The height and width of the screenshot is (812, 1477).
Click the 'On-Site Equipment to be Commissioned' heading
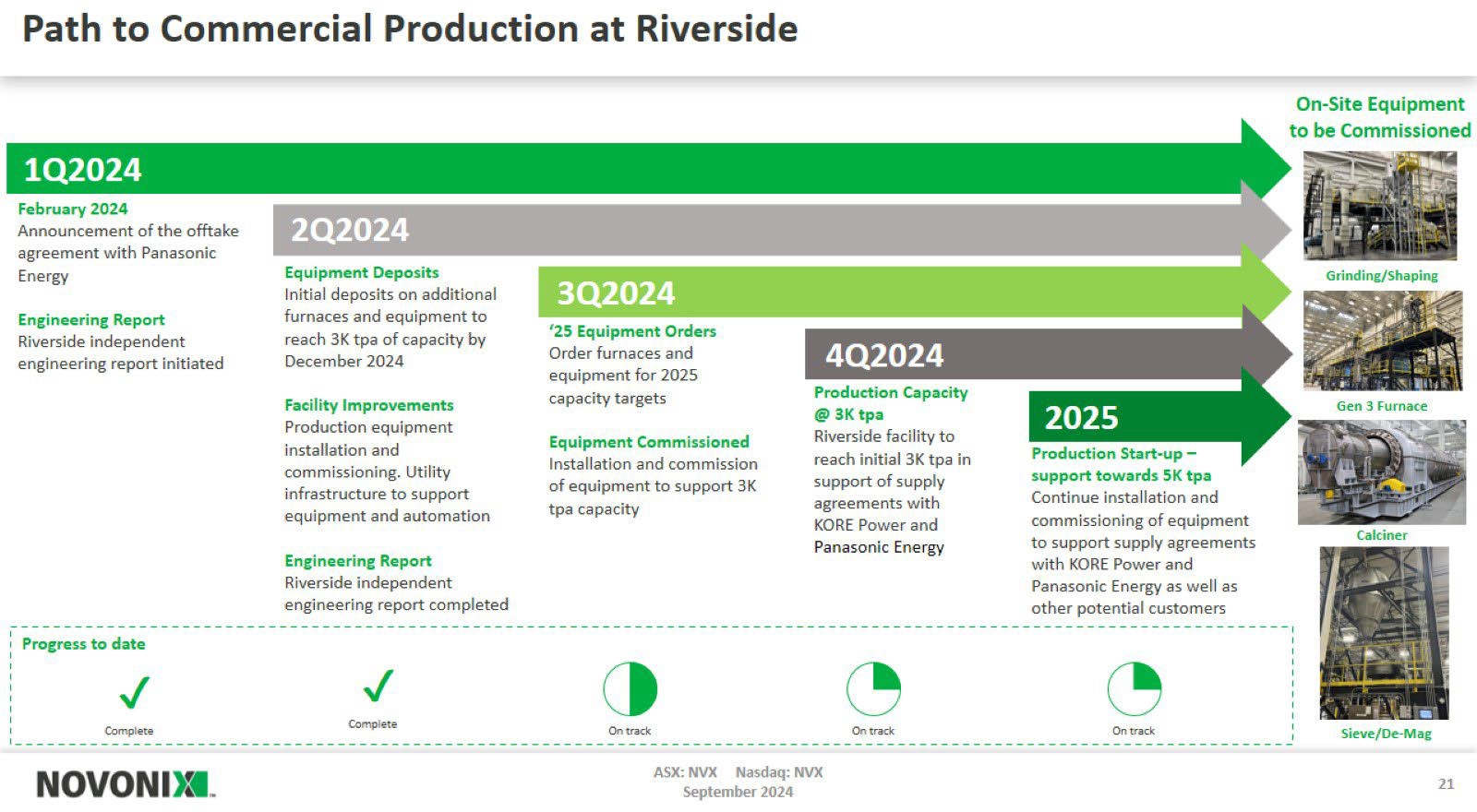coord(1380,117)
